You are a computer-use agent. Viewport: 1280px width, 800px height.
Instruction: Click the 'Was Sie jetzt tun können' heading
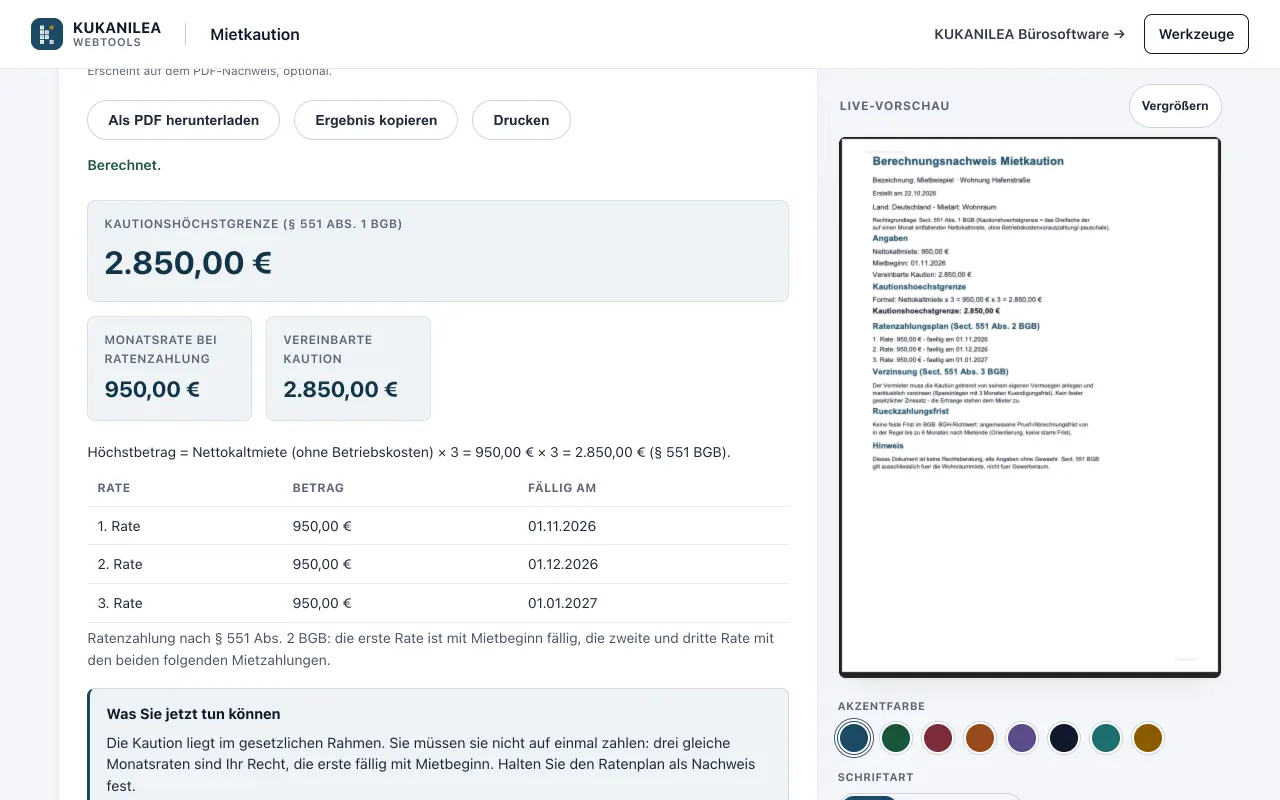194,714
